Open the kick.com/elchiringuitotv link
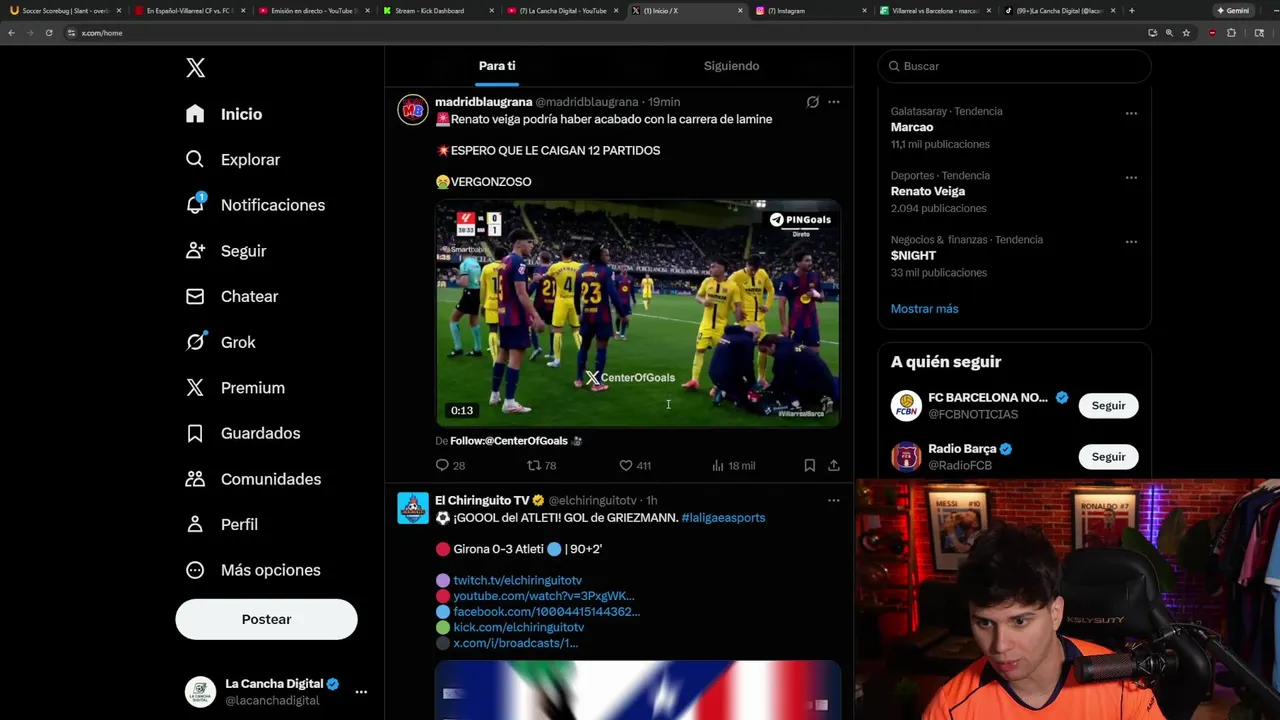Image resolution: width=1280 pixels, height=720 pixels. pos(518,627)
